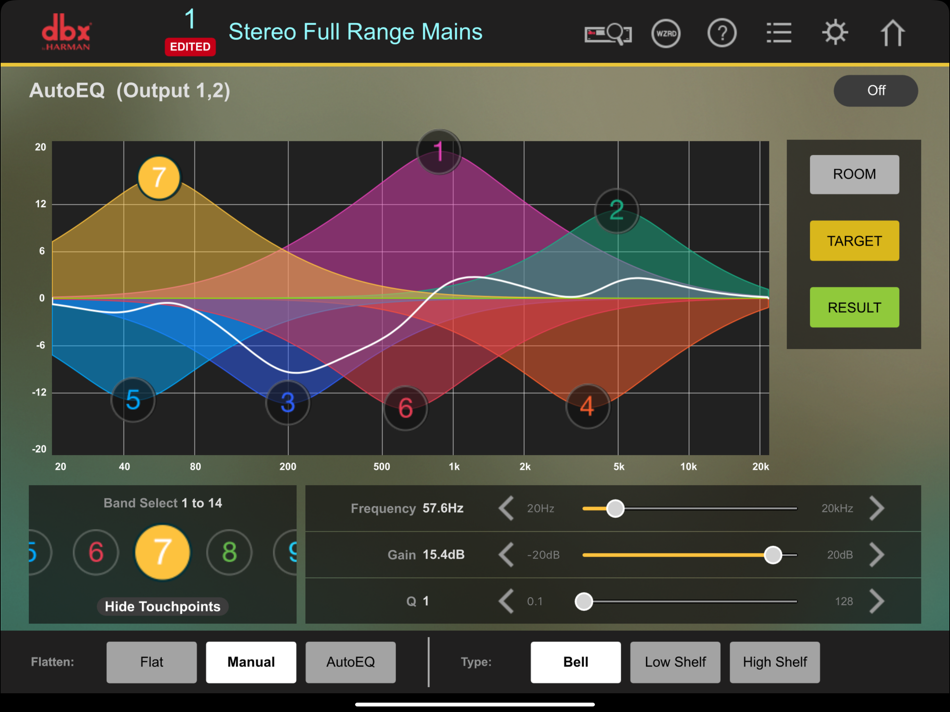Toggle AutoEQ Off switch

pos(875,90)
